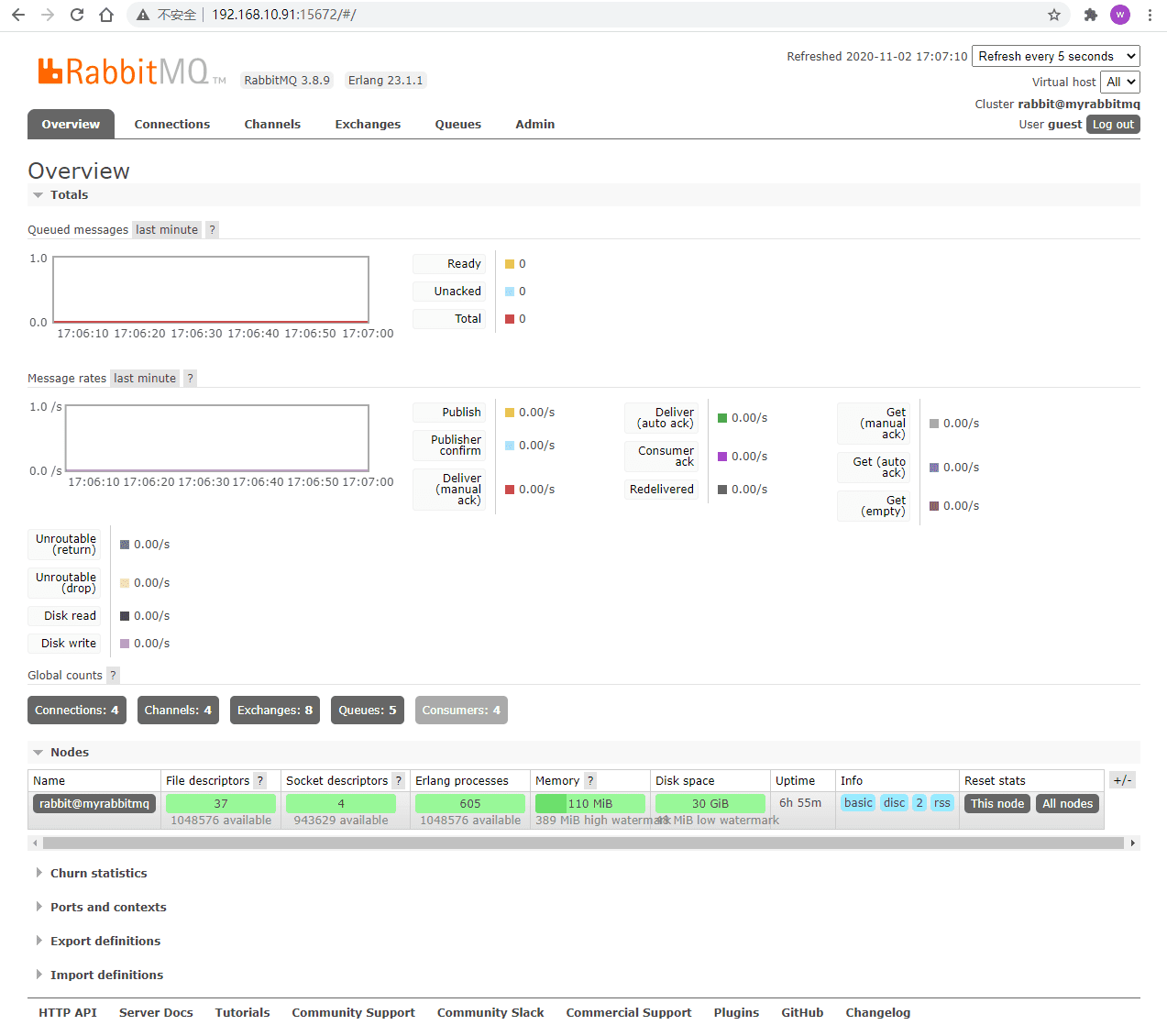Switch to the Overview tab
This screenshot has height=1036, width=1167.
71,125
